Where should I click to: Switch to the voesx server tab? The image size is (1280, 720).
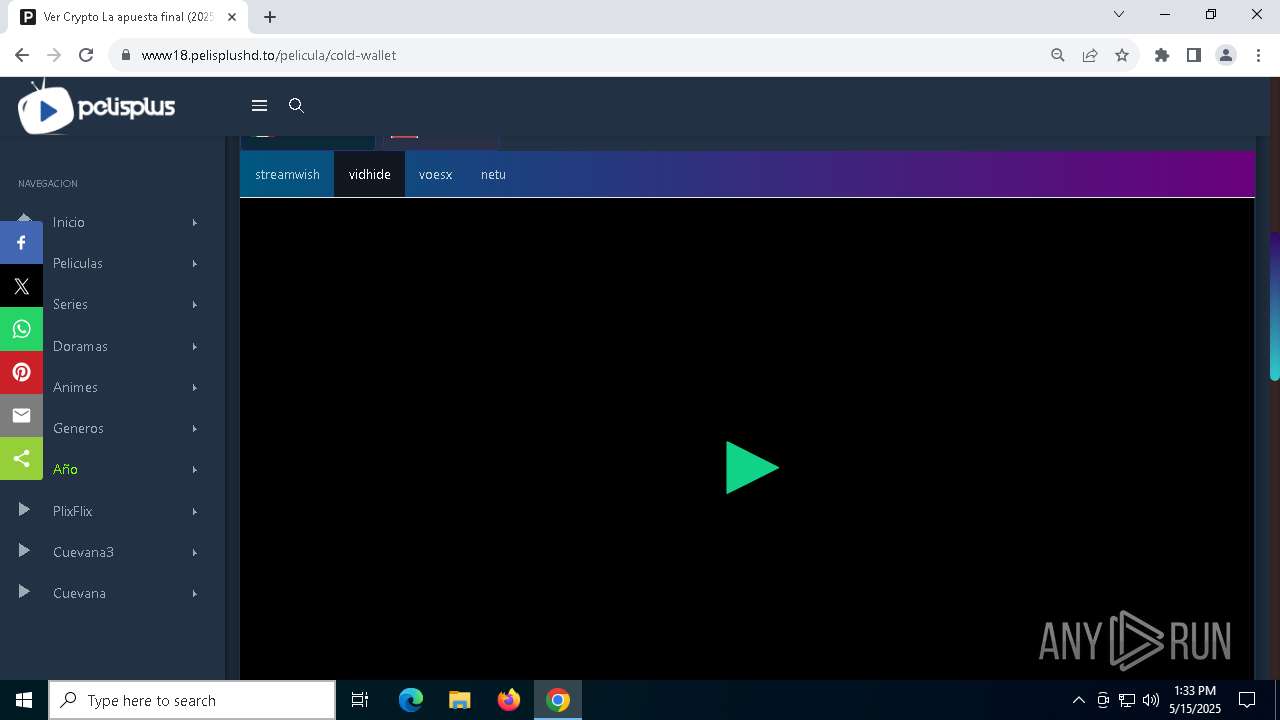tap(435, 174)
